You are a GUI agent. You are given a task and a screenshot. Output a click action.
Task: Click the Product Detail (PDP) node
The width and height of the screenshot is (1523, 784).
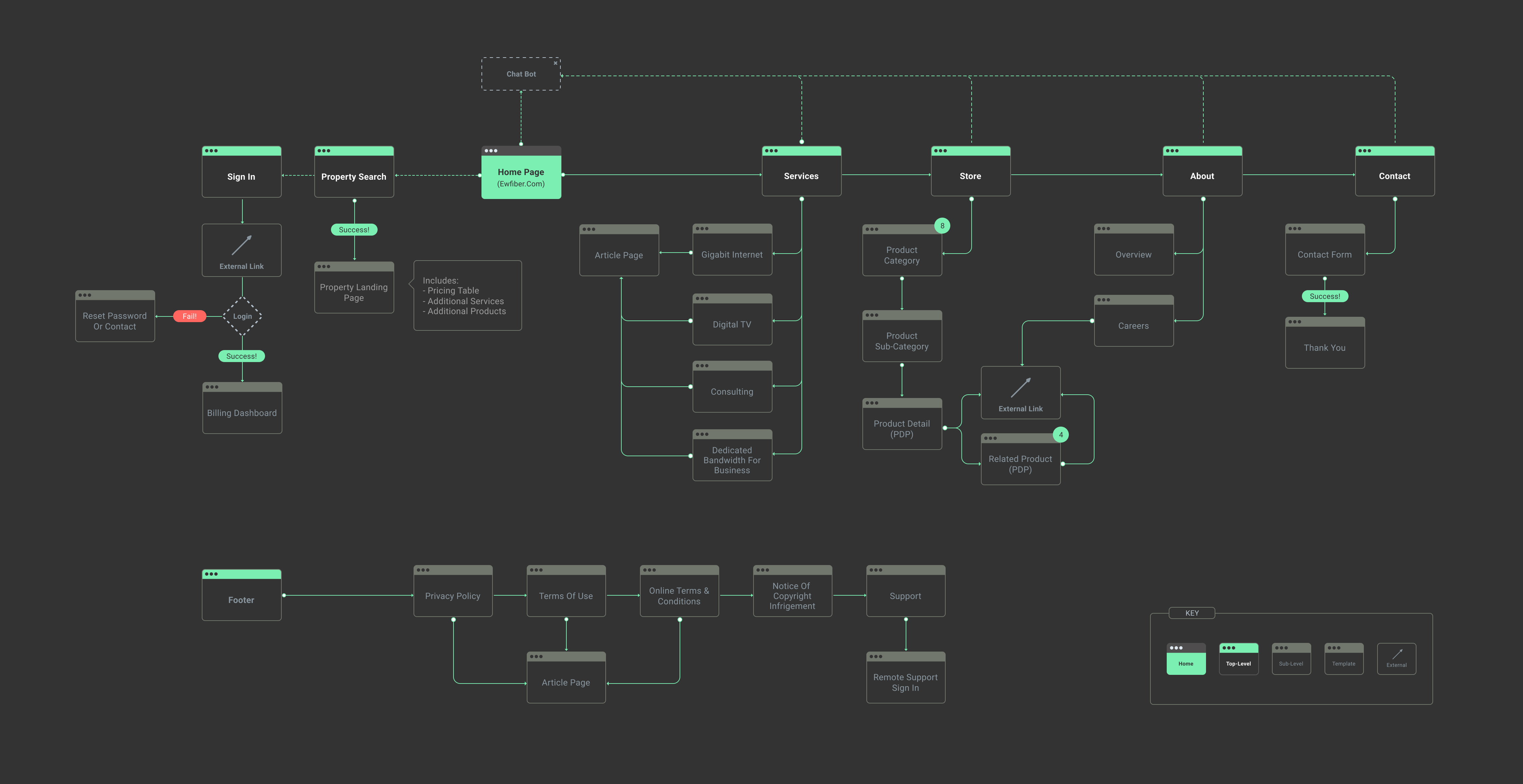[x=902, y=424]
